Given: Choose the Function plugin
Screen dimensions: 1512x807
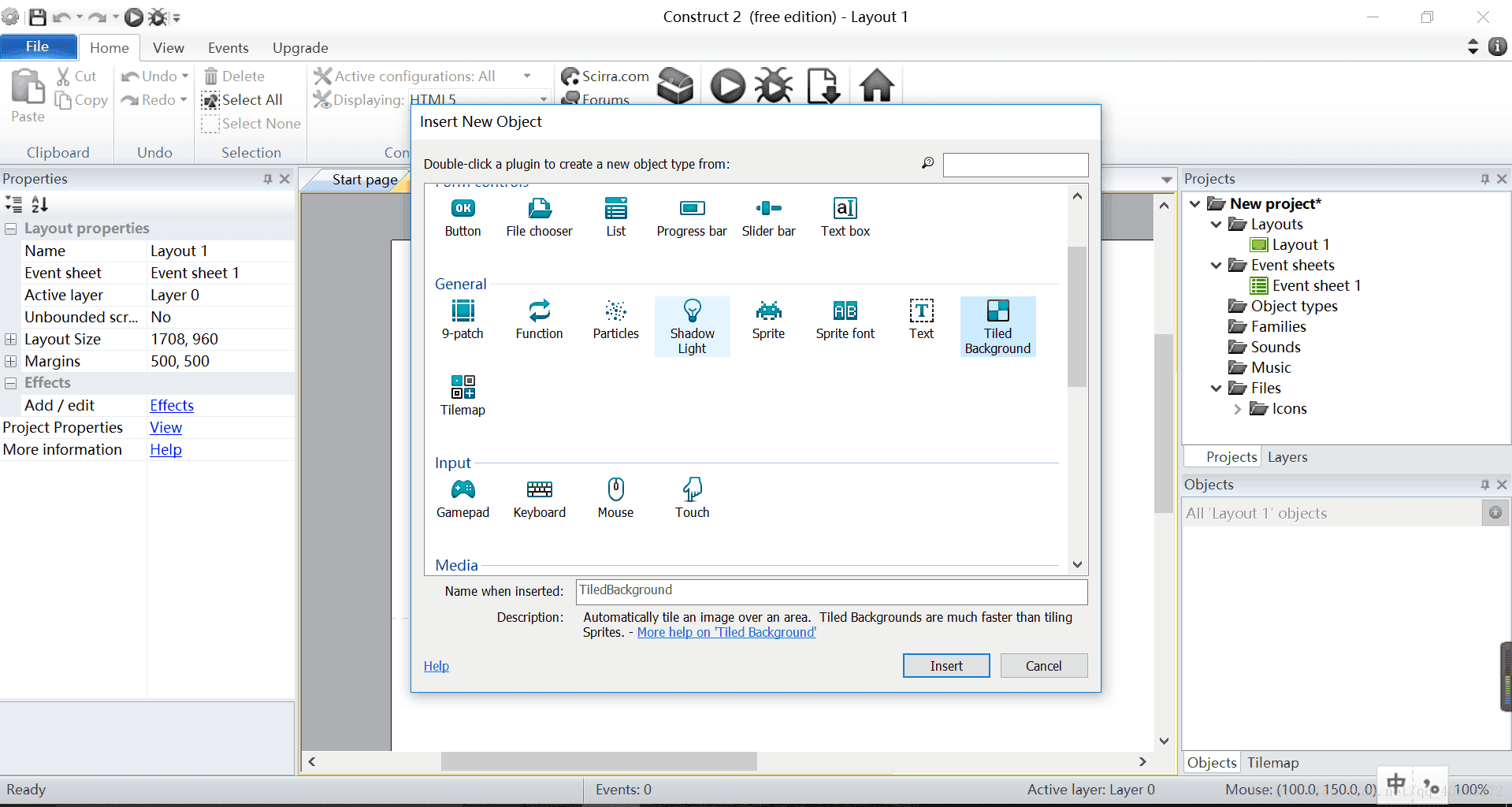Looking at the screenshot, I should 539,319.
